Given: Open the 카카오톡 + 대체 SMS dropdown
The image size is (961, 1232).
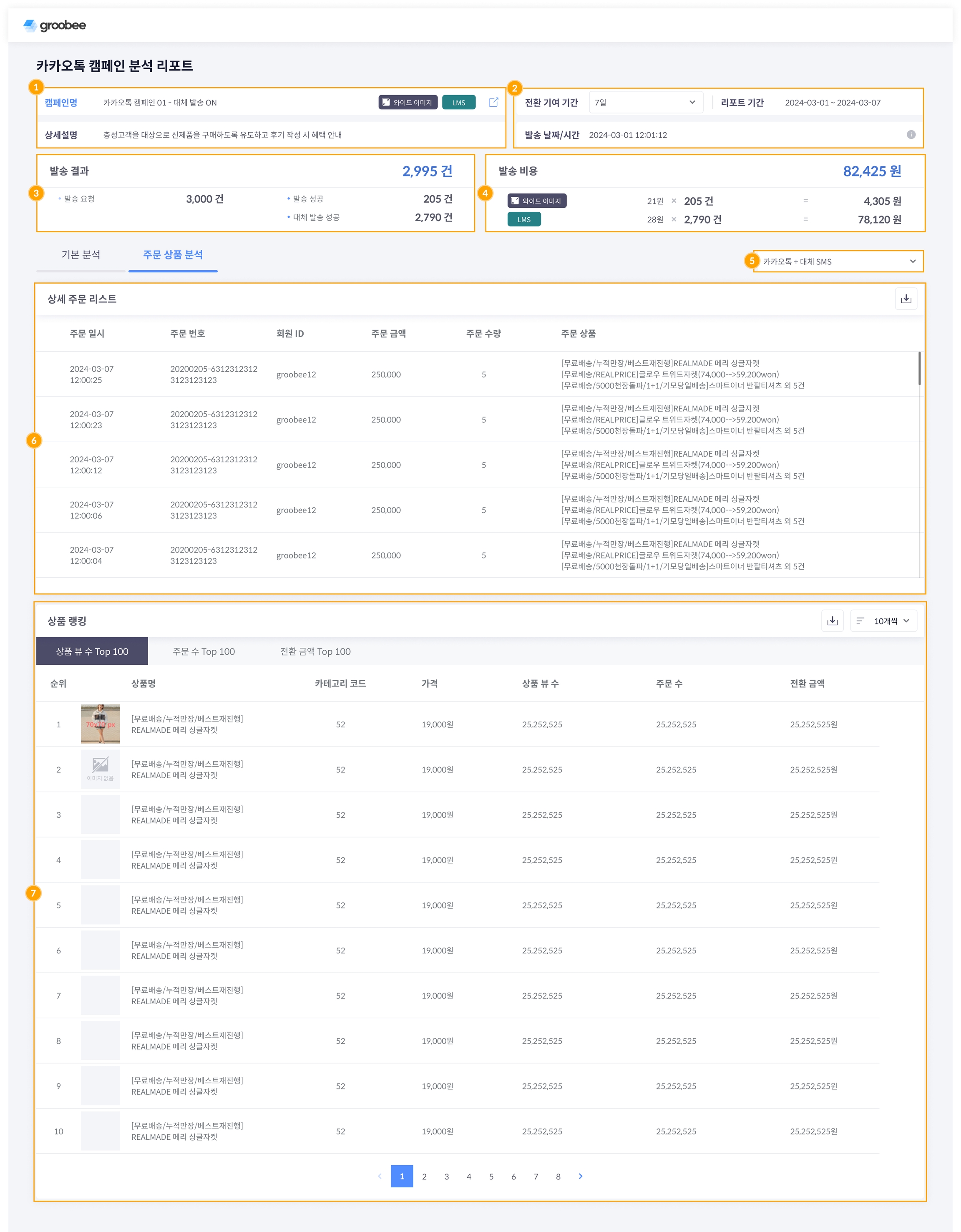Looking at the screenshot, I should click(x=838, y=261).
